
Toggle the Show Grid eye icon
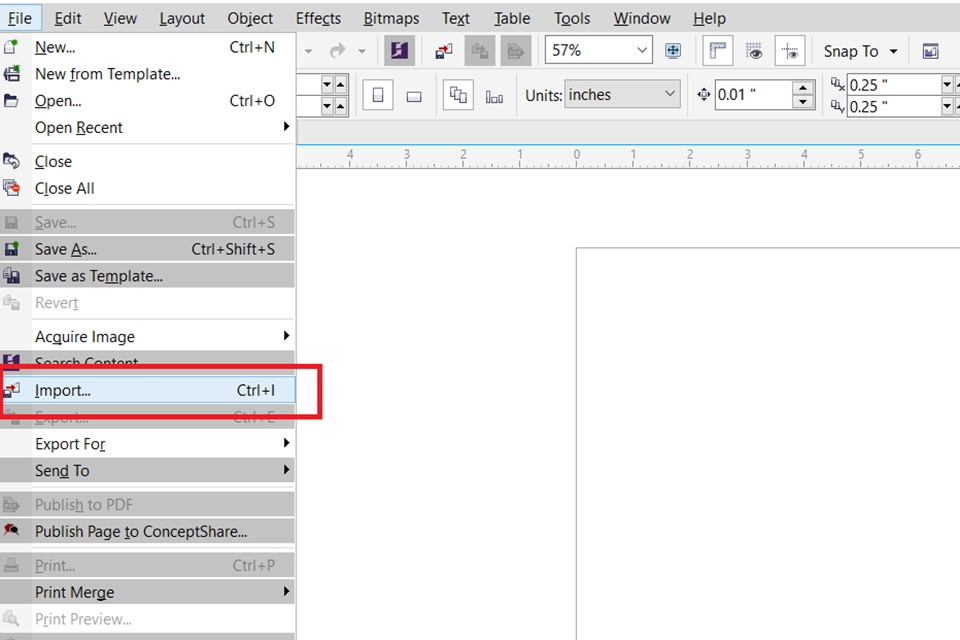pos(754,51)
